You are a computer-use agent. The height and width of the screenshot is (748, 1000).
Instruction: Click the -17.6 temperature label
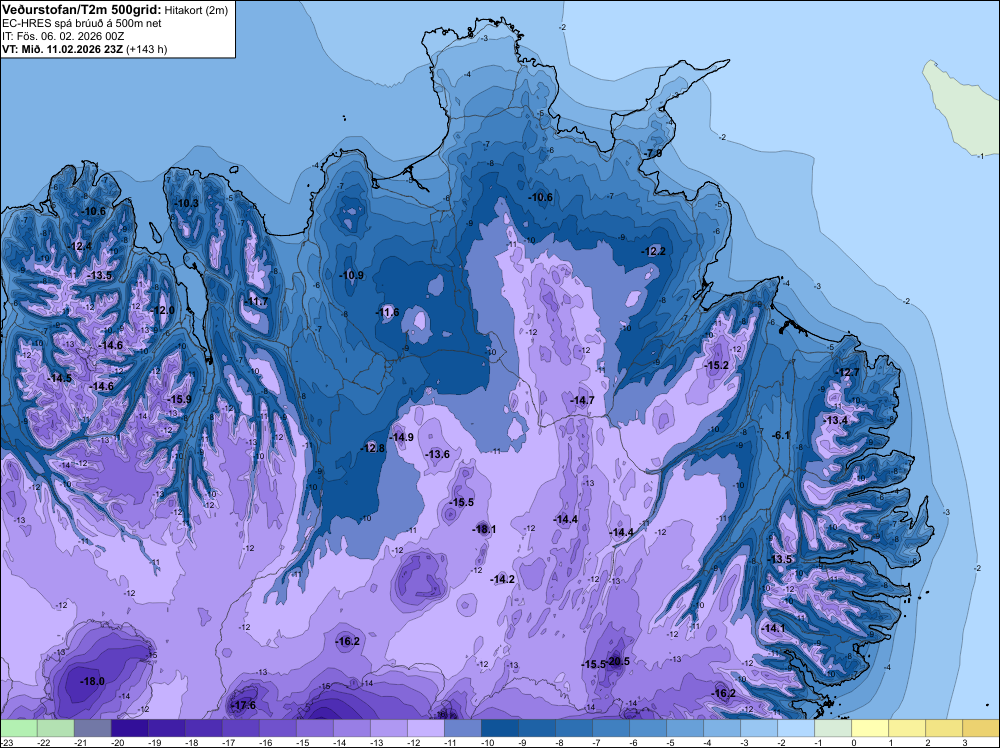[x=244, y=705]
